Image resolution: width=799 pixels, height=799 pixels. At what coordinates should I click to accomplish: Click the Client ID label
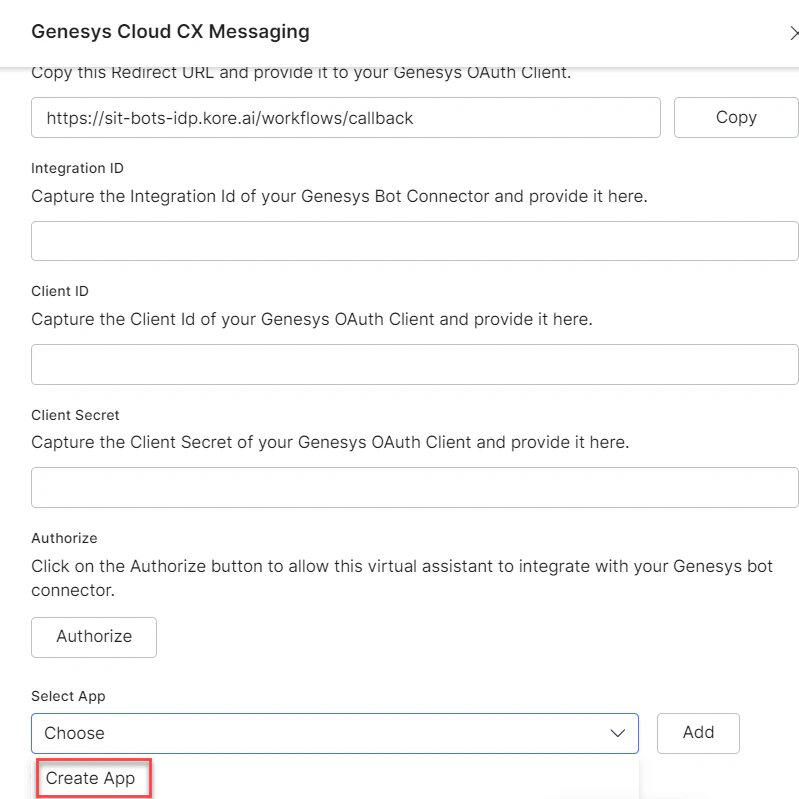tap(60, 291)
